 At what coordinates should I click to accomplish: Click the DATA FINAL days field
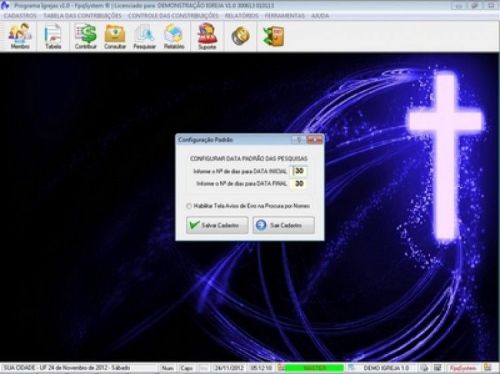[299, 184]
